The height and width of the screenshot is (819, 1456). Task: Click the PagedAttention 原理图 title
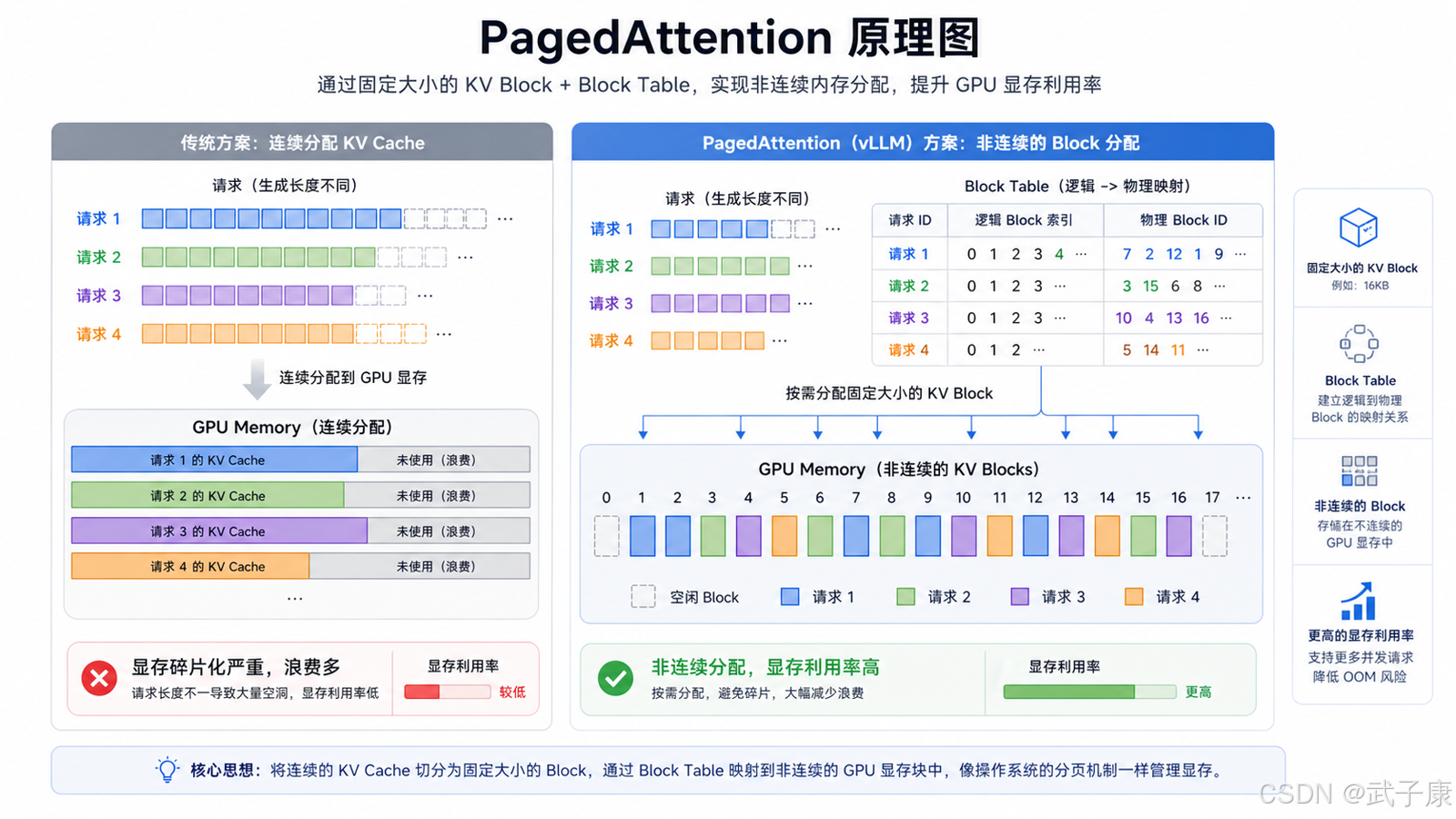tap(730, 38)
